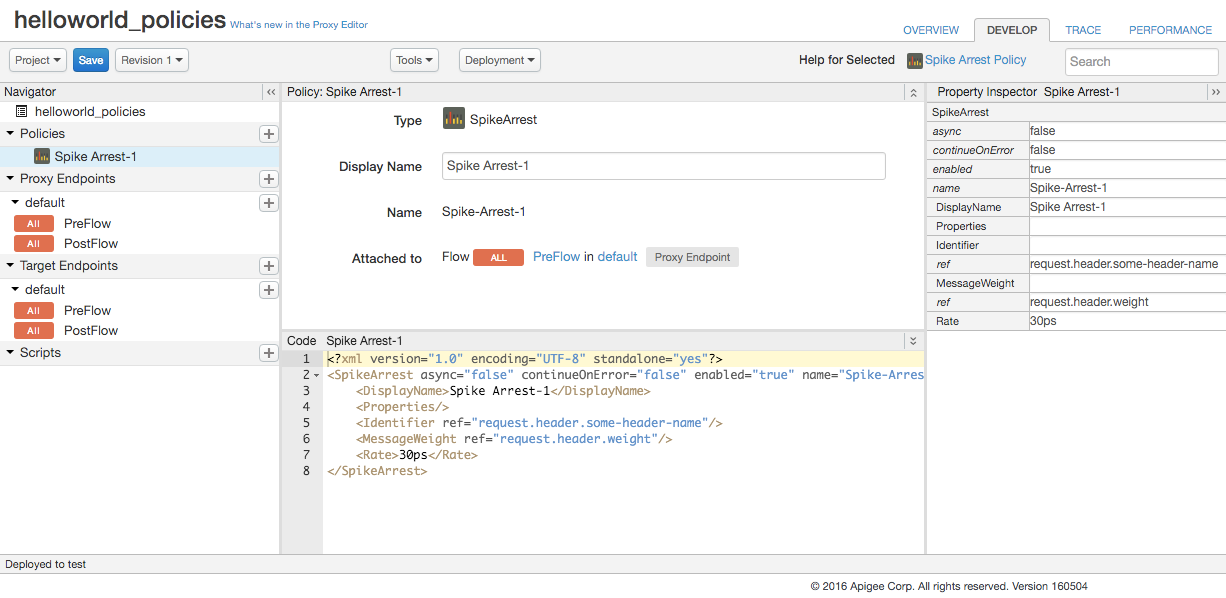Screen dimensions: 1226x598
Task: Collapse the Policy Spike Arrest-1 pane chevron
Action: click(x=912, y=92)
